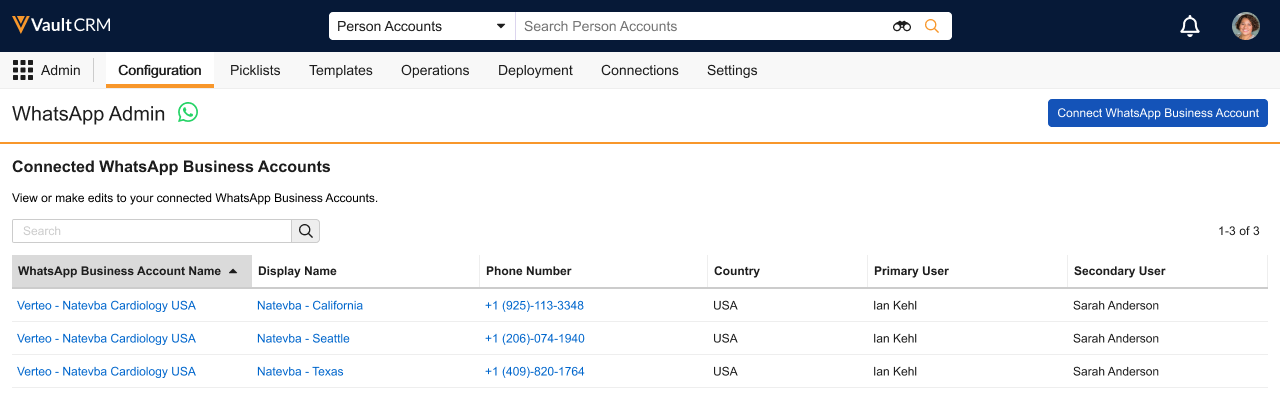Image resolution: width=1280 pixels, height=419 pixels.
Task: Click the Display Name column header
Action: click(297, 271)
